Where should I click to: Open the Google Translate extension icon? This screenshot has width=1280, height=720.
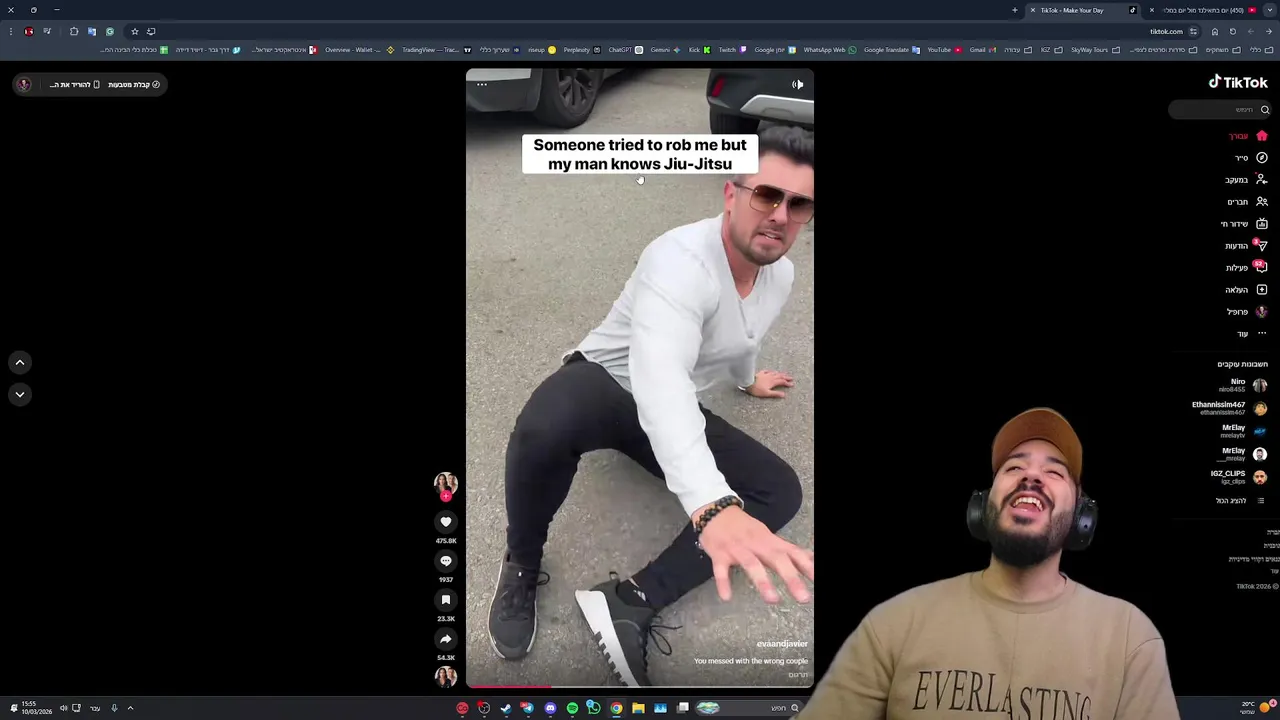pyautogui.click(x=92, y=31)
